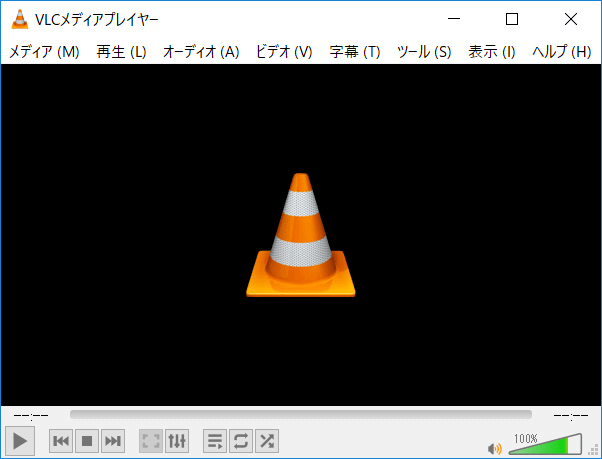Open the 再生 (L) menu
Screen dimensions: 602x459
coord(121,52)
